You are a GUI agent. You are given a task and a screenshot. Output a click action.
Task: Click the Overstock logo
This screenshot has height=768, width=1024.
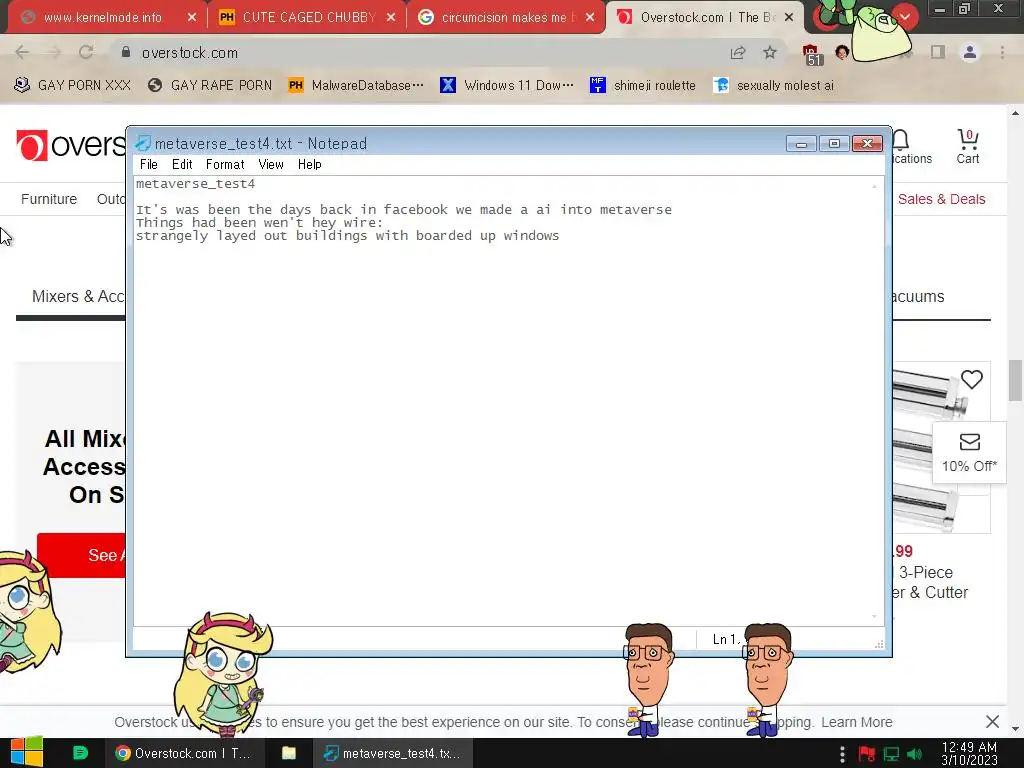71,145
